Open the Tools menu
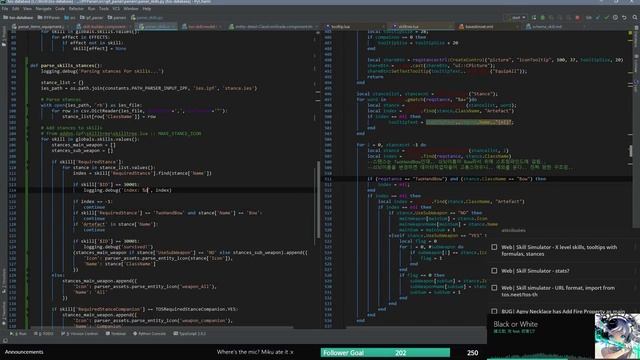Screen dimensions: 640x360 click(104, 9)
